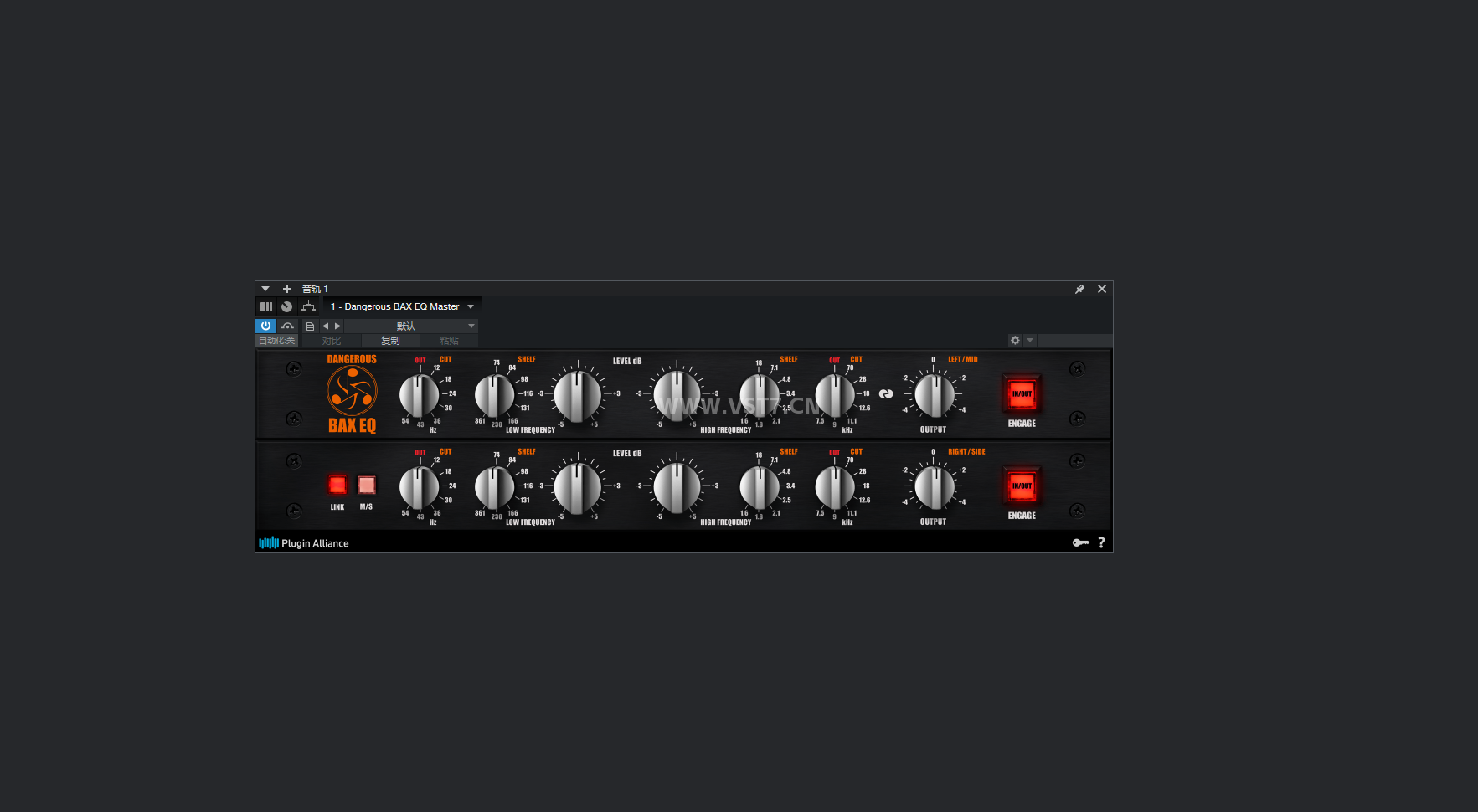Click the Dangerous BAX EQ logo

point(352,393)
